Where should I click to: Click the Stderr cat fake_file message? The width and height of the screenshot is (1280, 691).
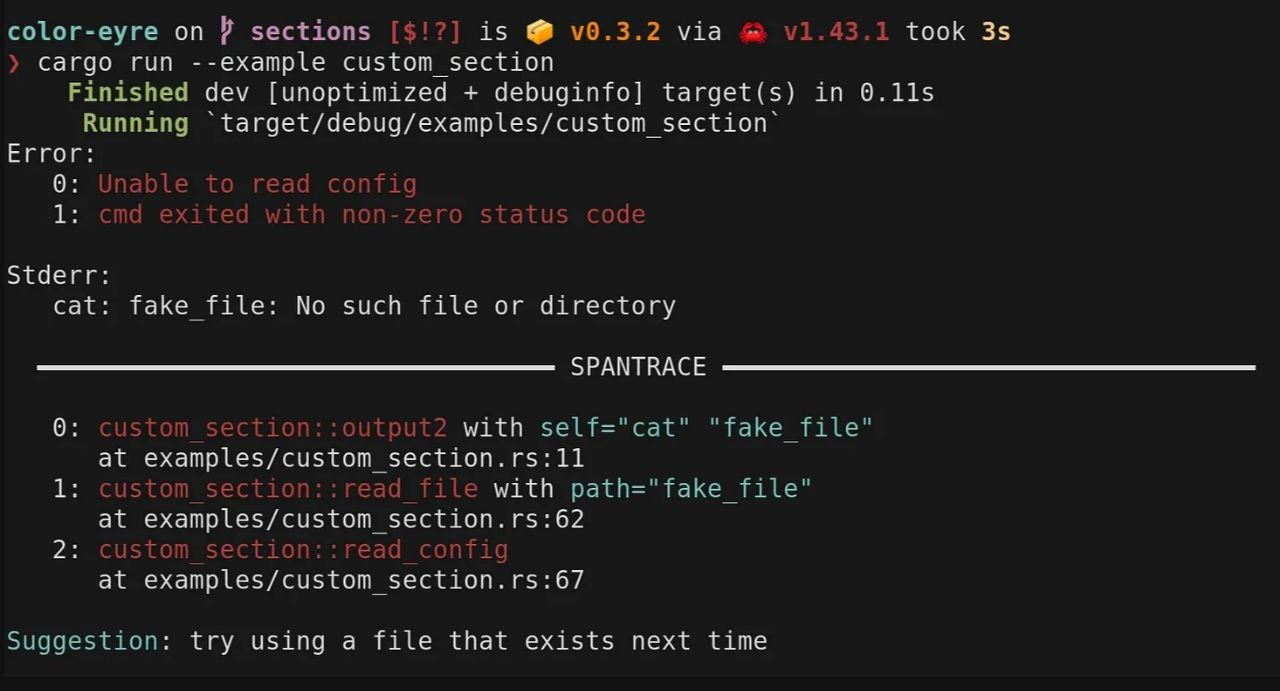364,306
